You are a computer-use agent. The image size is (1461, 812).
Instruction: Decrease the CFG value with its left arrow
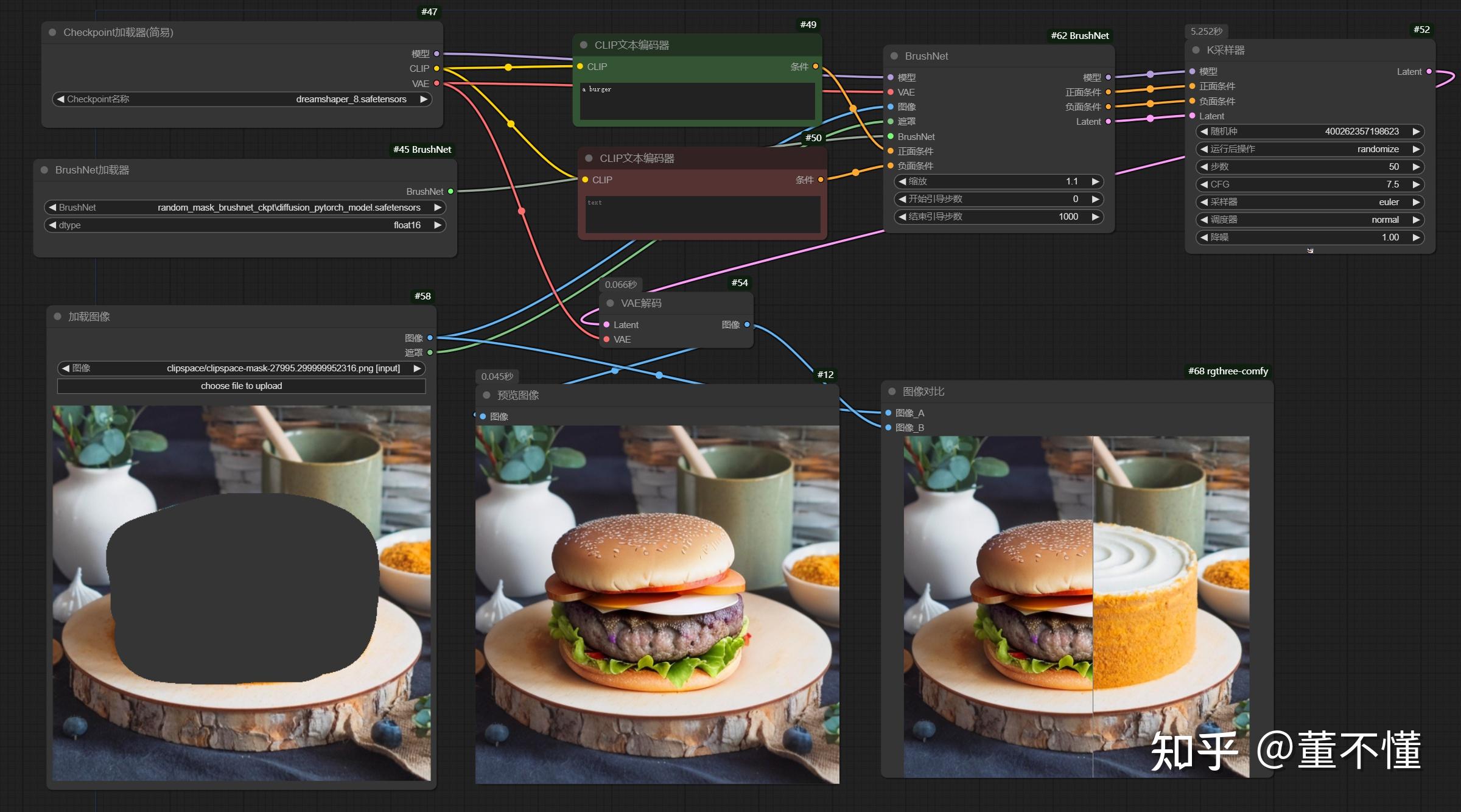tap(1203, 184)
